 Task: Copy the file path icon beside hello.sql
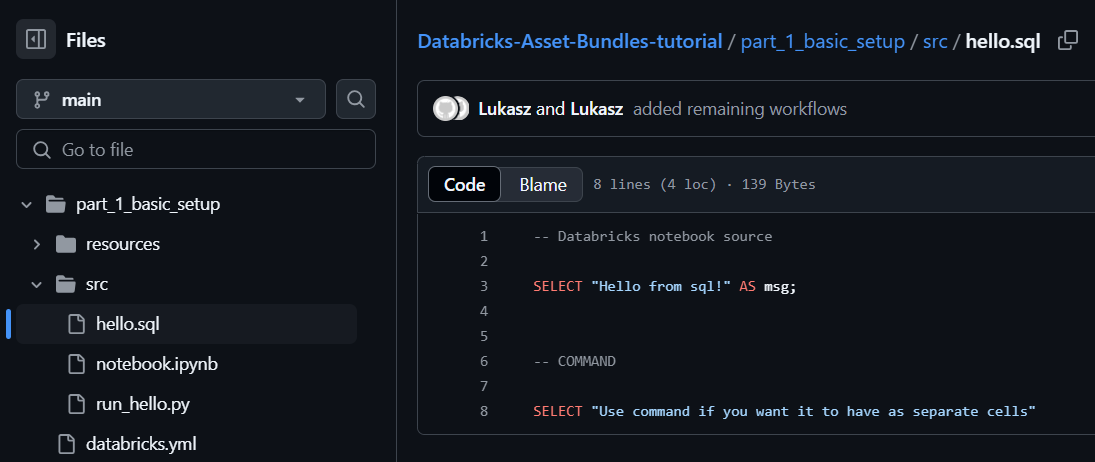[1068, 40]
